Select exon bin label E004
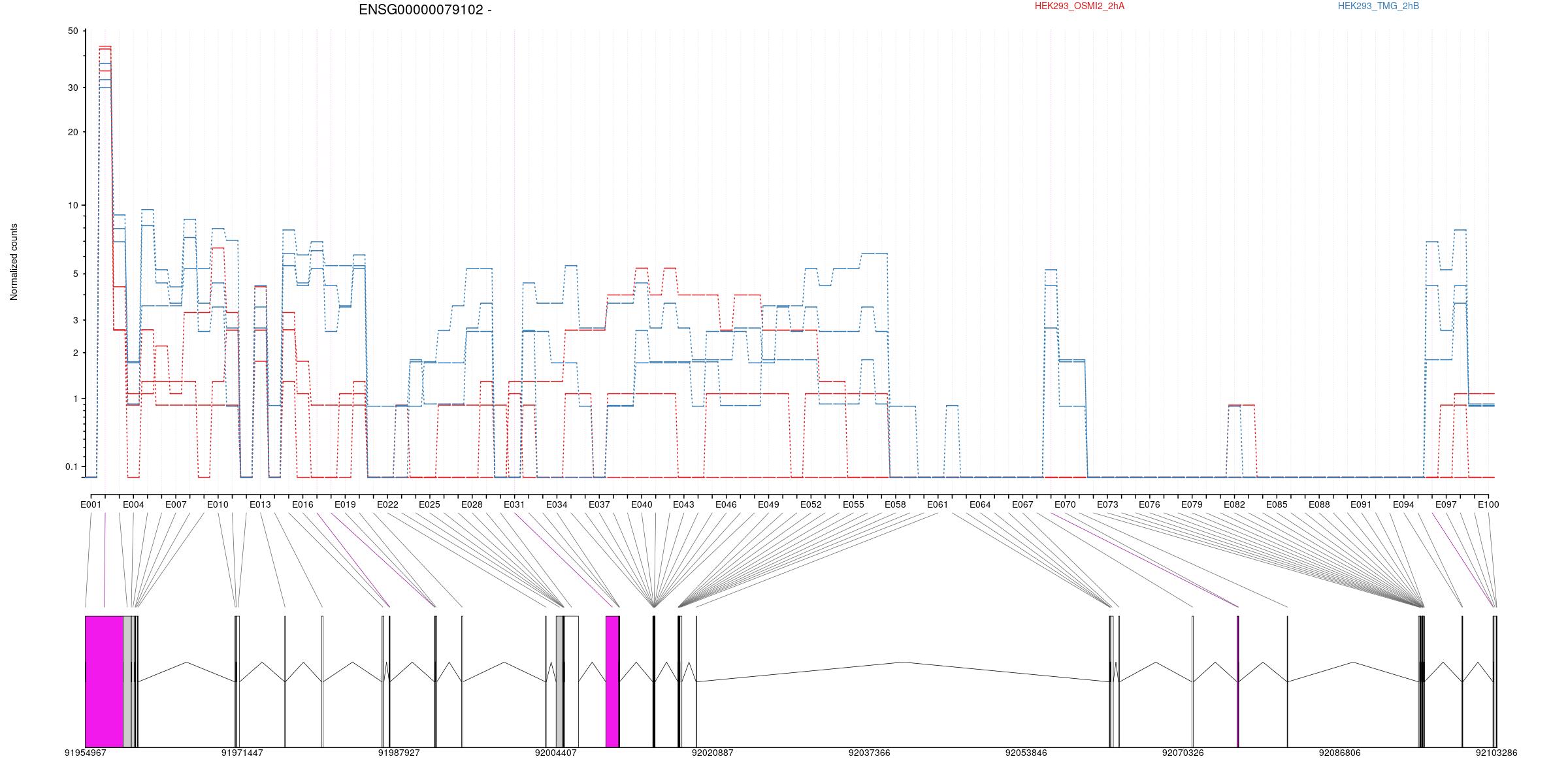 pos(133,504)
